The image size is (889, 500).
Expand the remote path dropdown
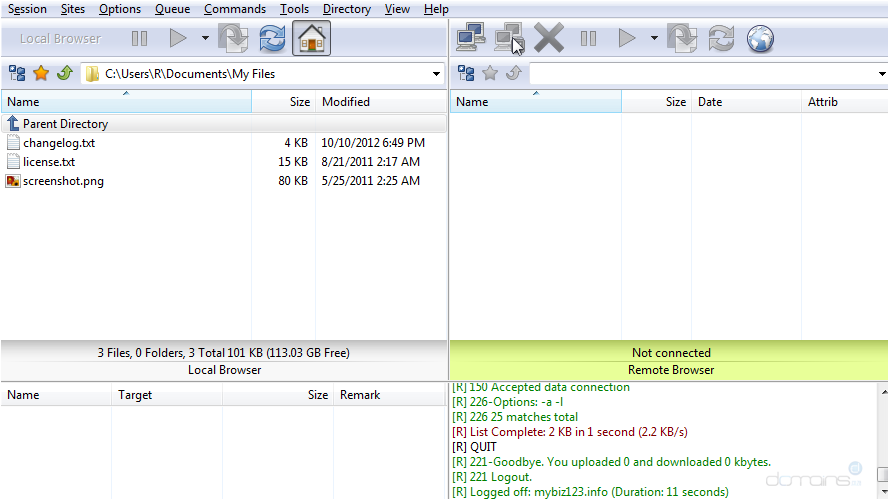(x=882, y=74)
